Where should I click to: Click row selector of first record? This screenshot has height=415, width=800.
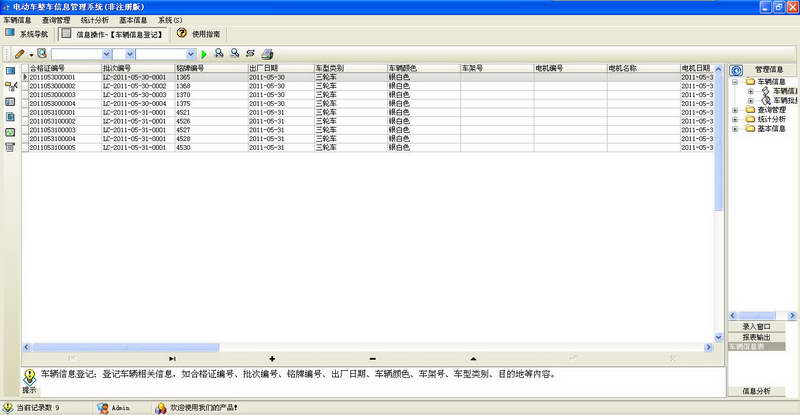(x=25, y=77)
